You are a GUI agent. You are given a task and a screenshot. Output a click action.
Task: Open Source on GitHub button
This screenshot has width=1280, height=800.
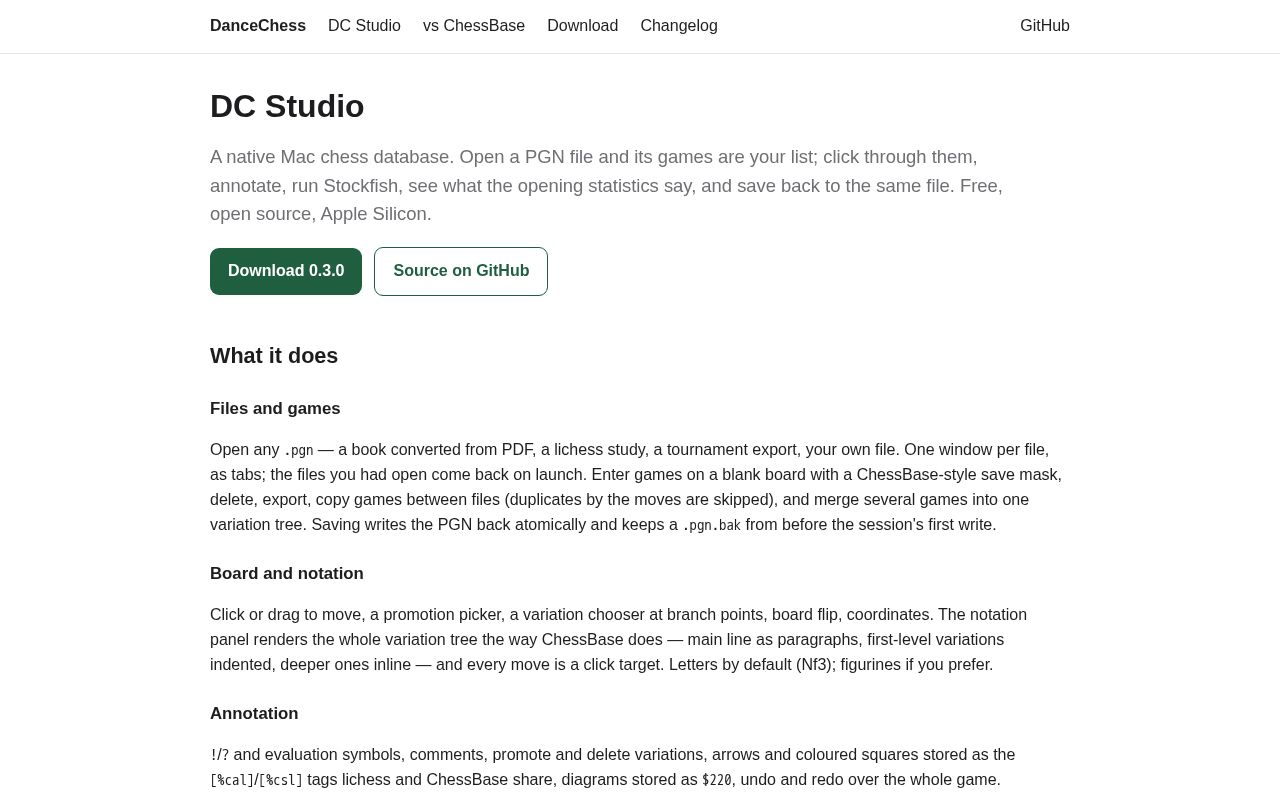pos(461,271)
